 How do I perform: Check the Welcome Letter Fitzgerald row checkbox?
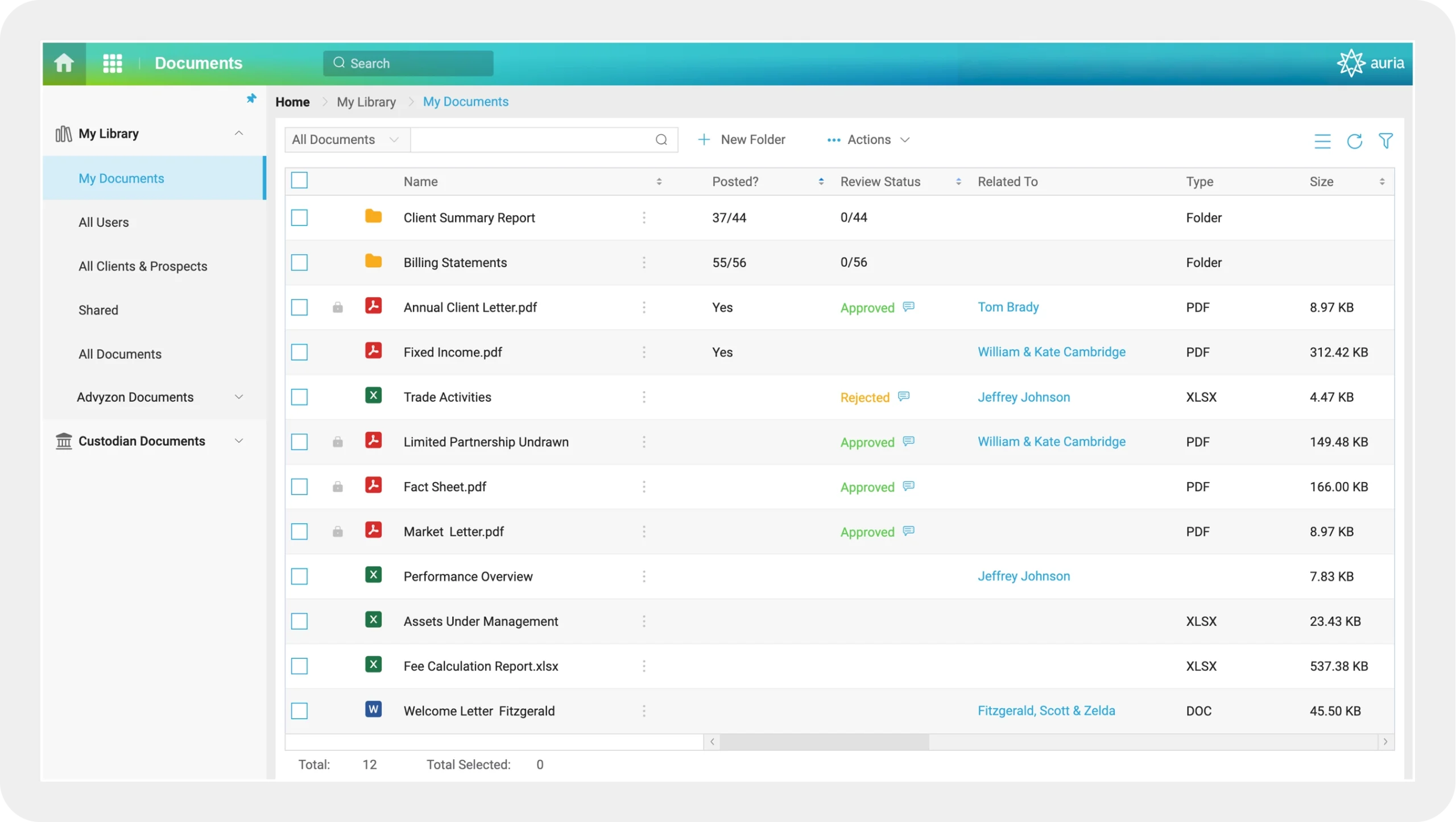click(x=300, y=711)
